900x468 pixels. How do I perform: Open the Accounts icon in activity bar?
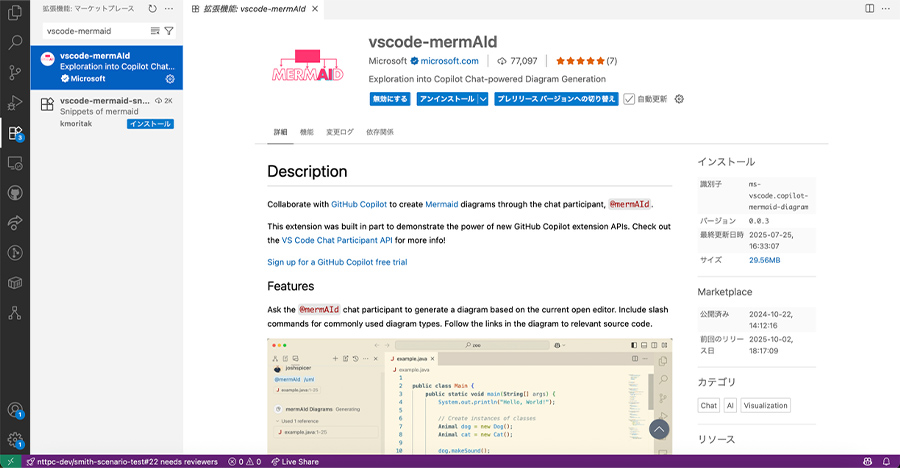[x=15, y=410]
